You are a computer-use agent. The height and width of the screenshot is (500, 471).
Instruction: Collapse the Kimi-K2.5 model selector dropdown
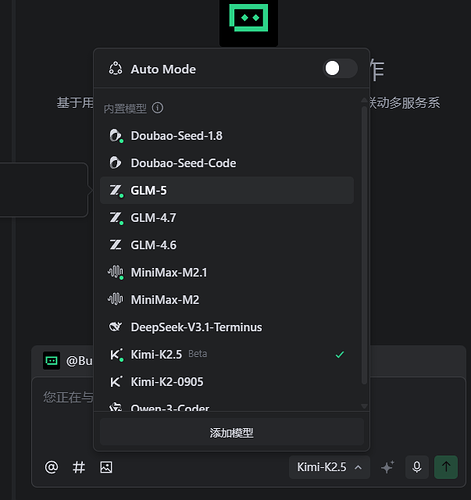(329, 467)
